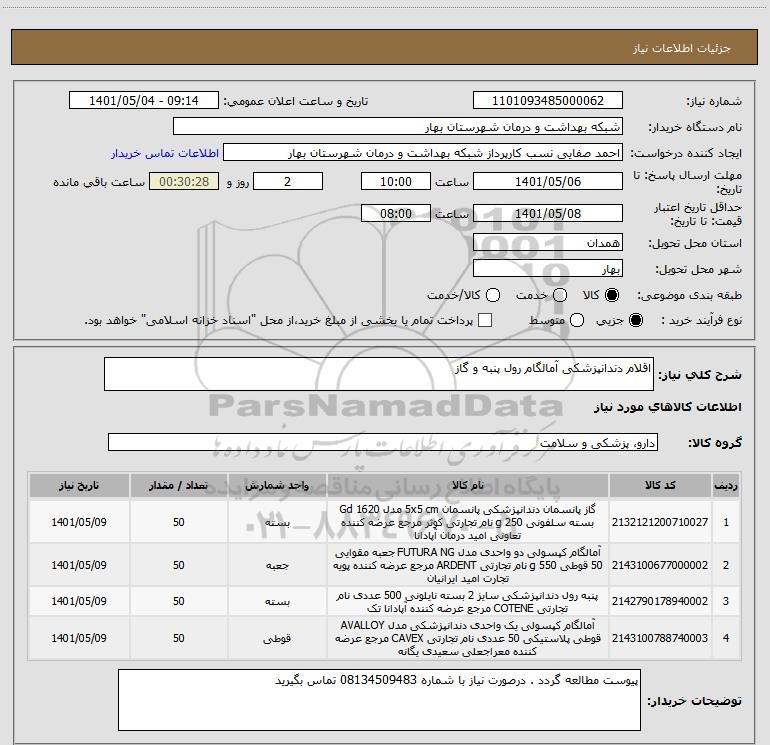Click the کد کالا column header
The width and height of the screenshot is (770, 745).
660,485
